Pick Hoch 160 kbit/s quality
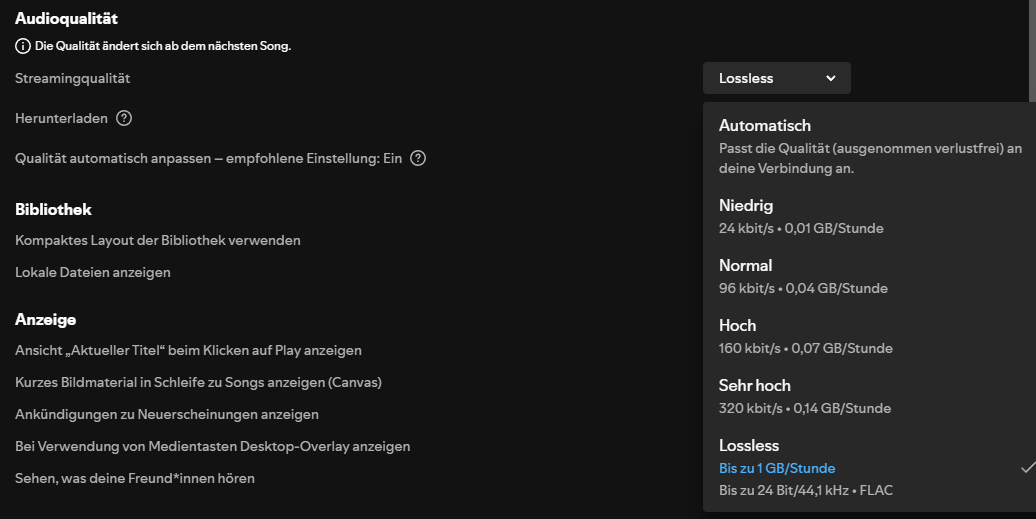Screen dimensions: 1036x519 pyautogui.click(x=738, y=326)
